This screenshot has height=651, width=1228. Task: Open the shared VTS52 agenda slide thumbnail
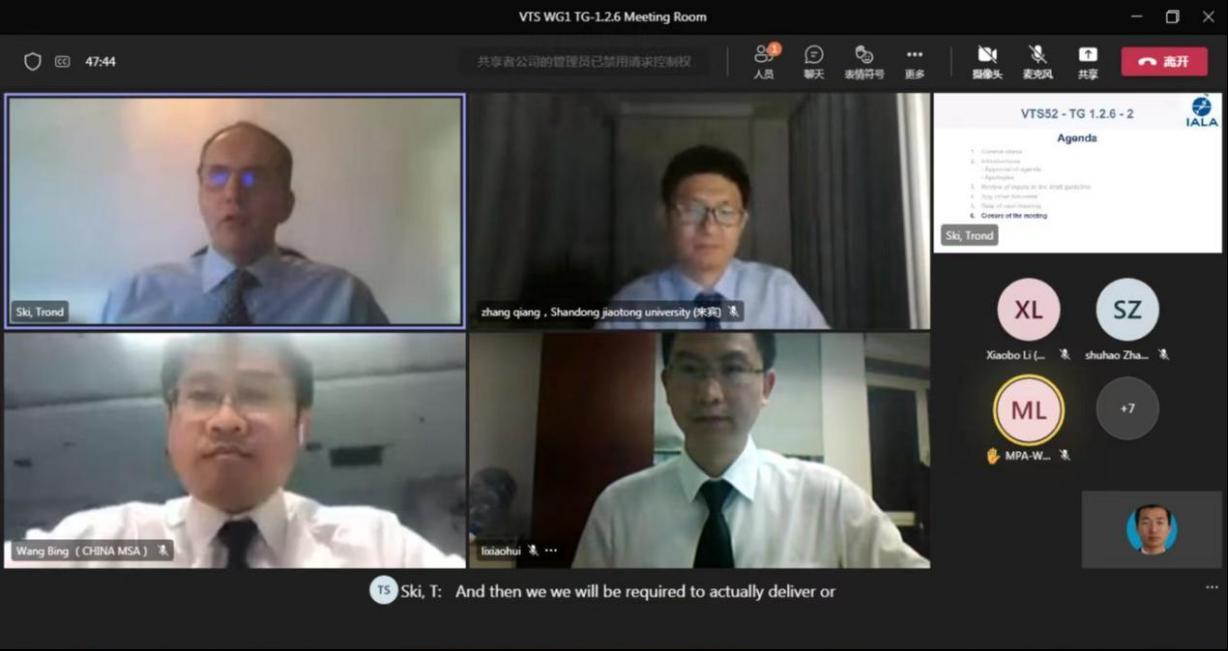coord(1077,172)
